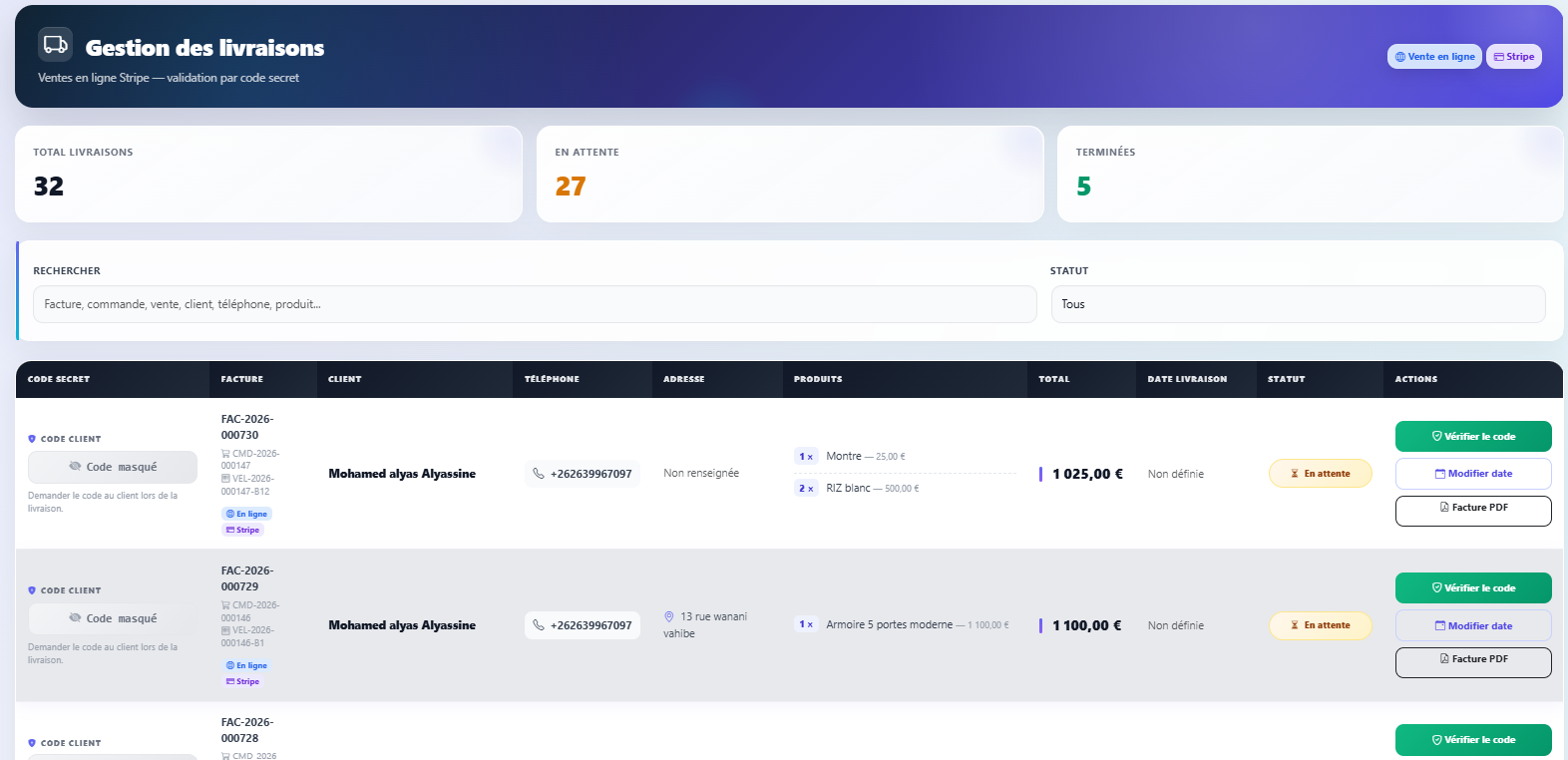This screenshot has width=1568, height=760.
Task: Click the Total Livraisons card showing 32
Action: pyautogui.click(x=268, y=174)
